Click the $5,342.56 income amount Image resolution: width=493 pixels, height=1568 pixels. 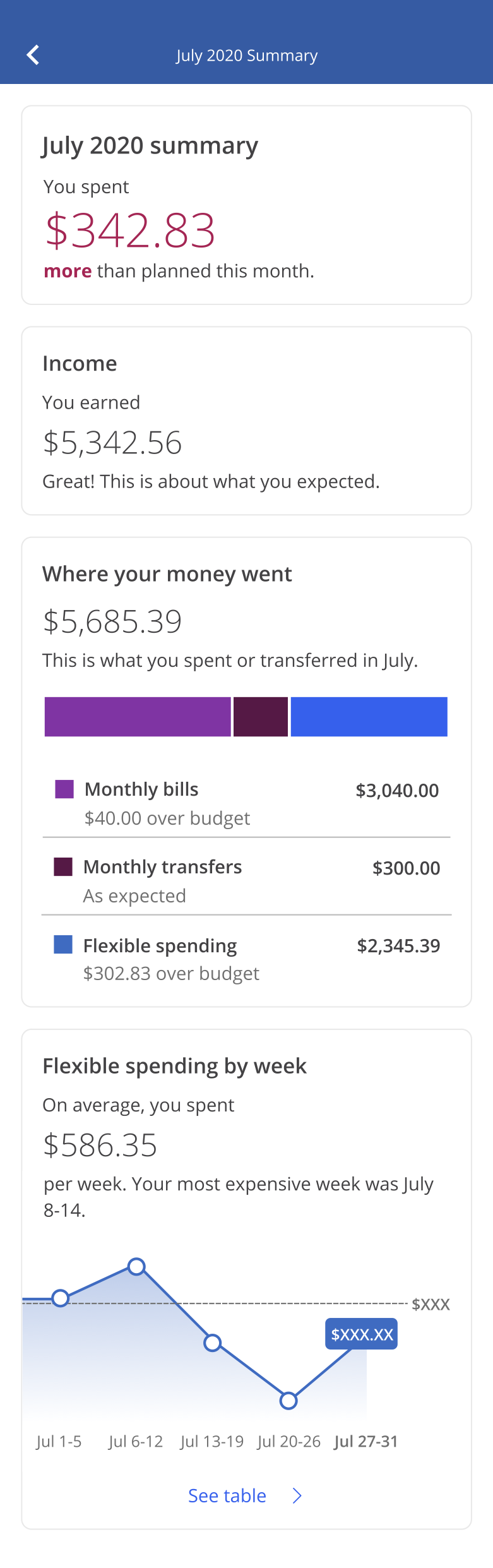(x=112, y=443)
